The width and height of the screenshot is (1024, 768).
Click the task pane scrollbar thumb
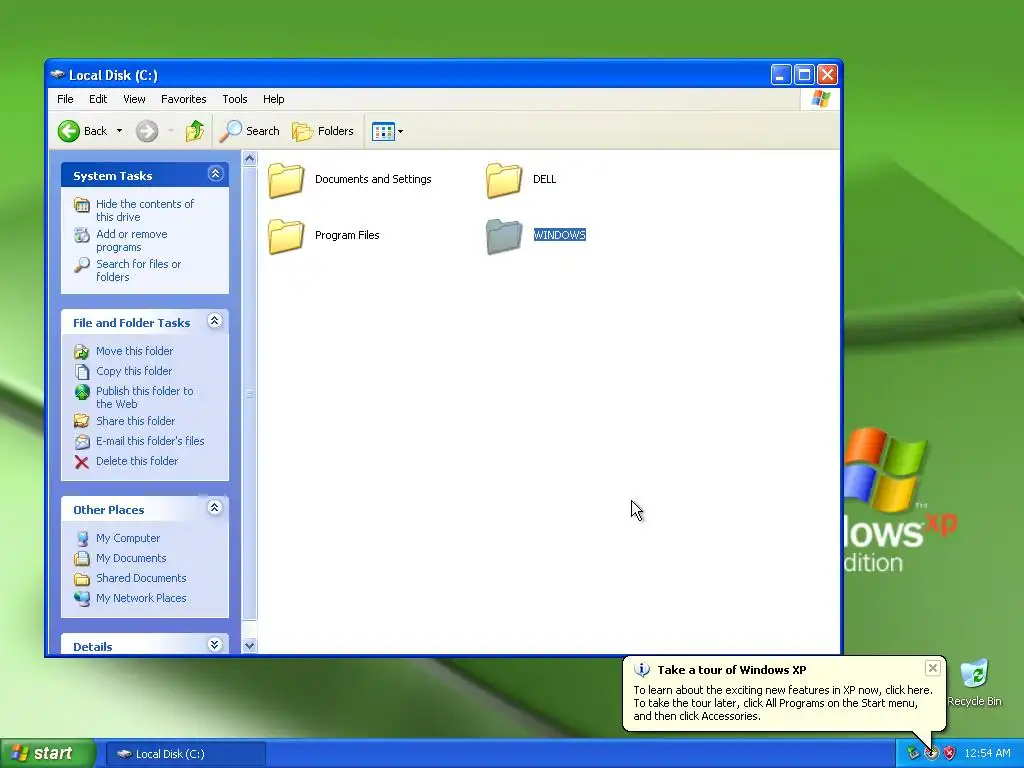tap(249, 394)
